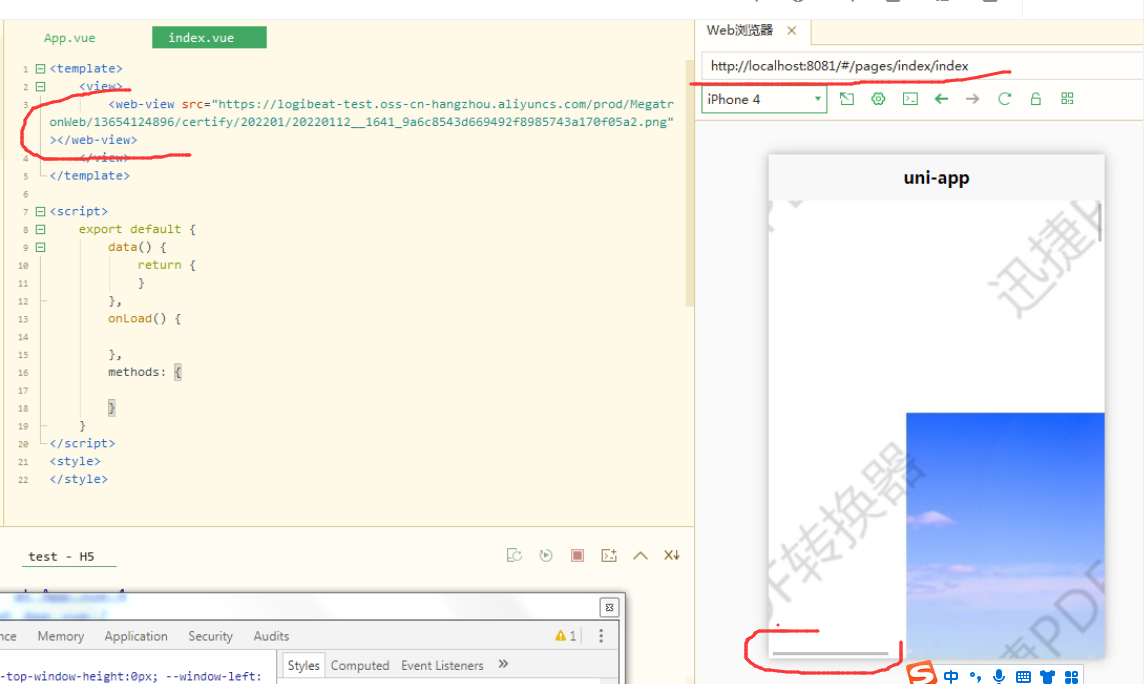Click the editor's vertical scrollbar
Viewport: 1144px width, 684px height.
tap(689, 182)
